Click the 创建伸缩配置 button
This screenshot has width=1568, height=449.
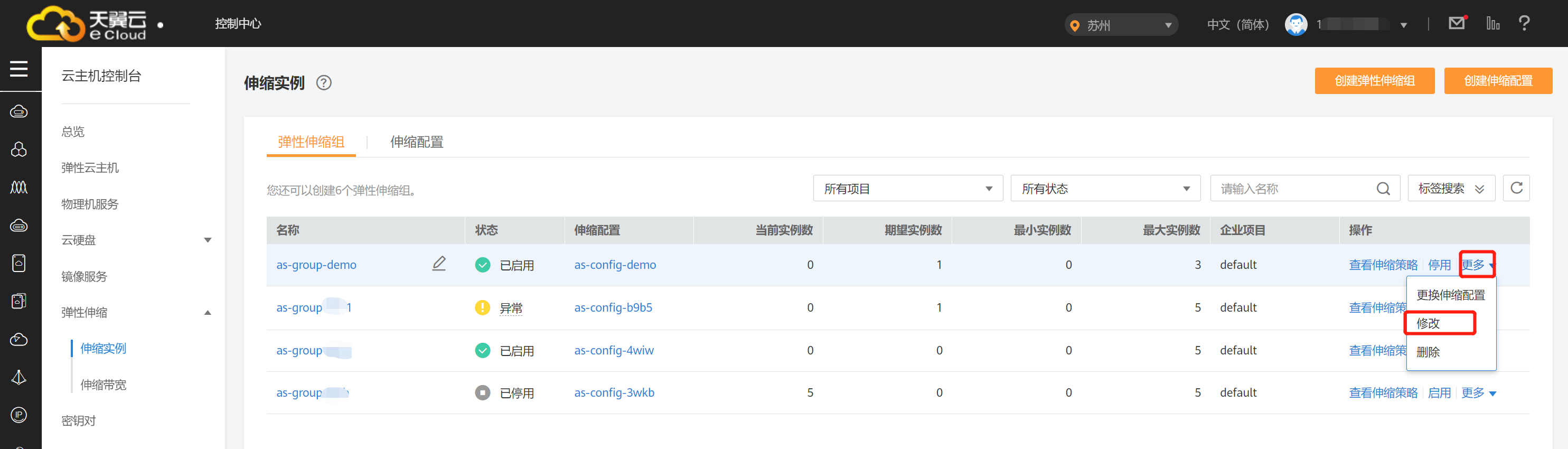[1498, 80]
